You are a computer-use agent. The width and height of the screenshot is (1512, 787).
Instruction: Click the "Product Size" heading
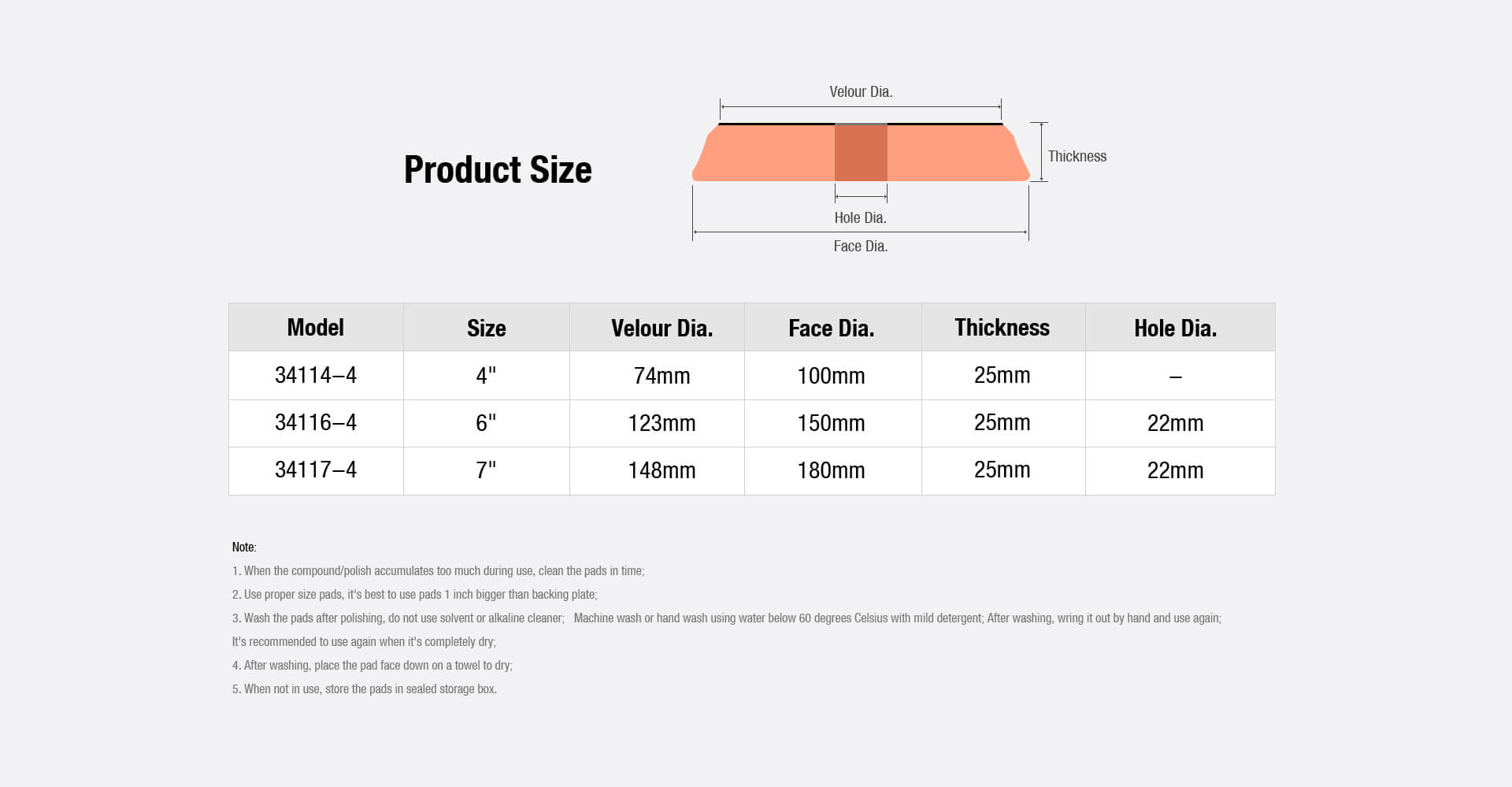pyautogui.click(x=498, y=170)
